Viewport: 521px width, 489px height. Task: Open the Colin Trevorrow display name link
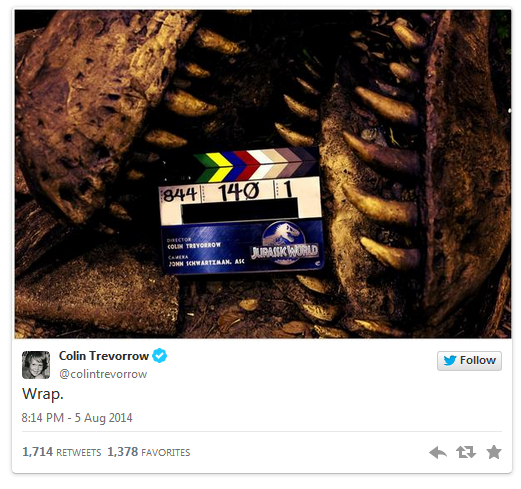104,356
